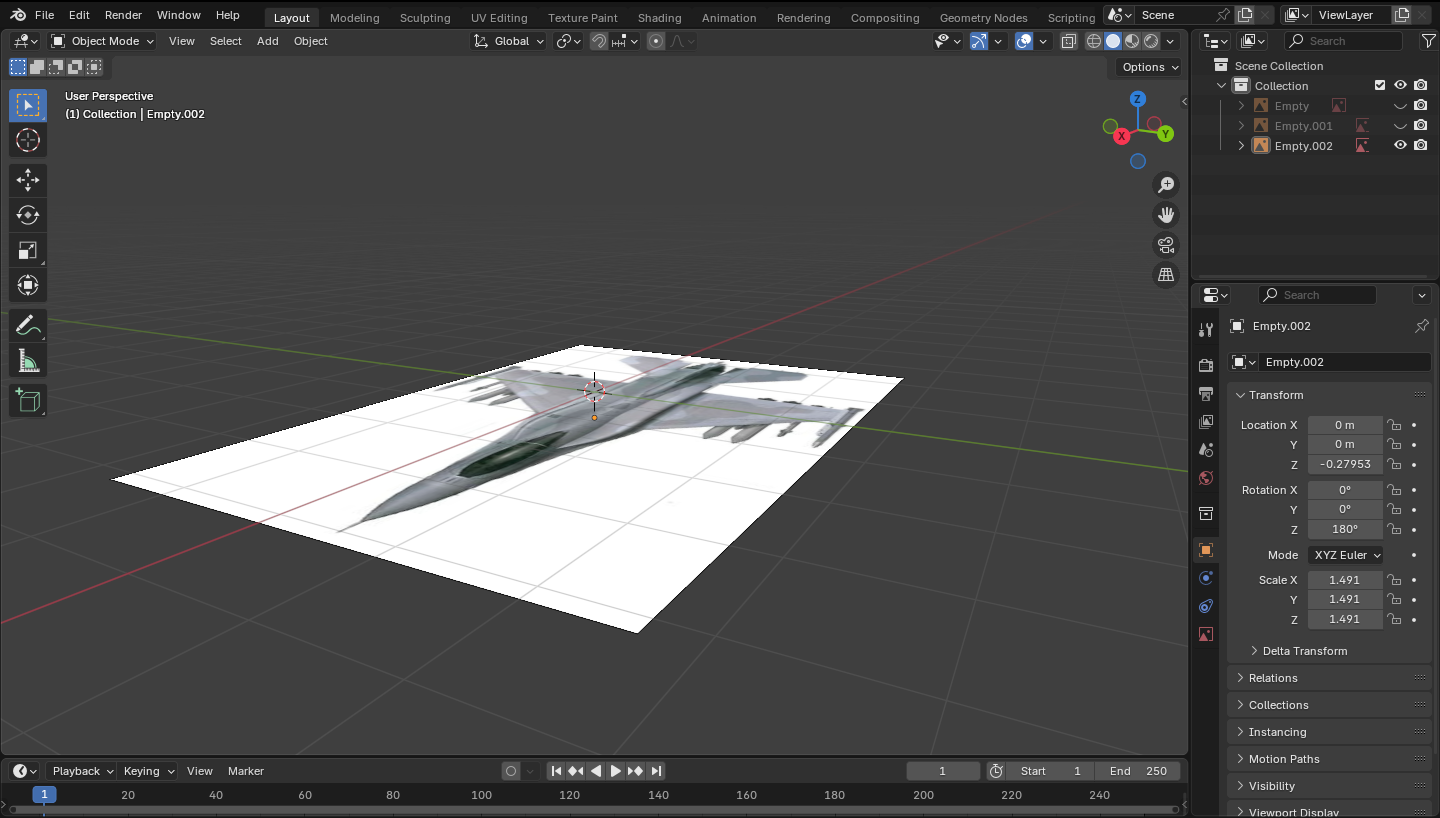The width and height of the screenshot is (1440, 818).
Task: Click the current frame marker 1
Action: click(44, 795)
